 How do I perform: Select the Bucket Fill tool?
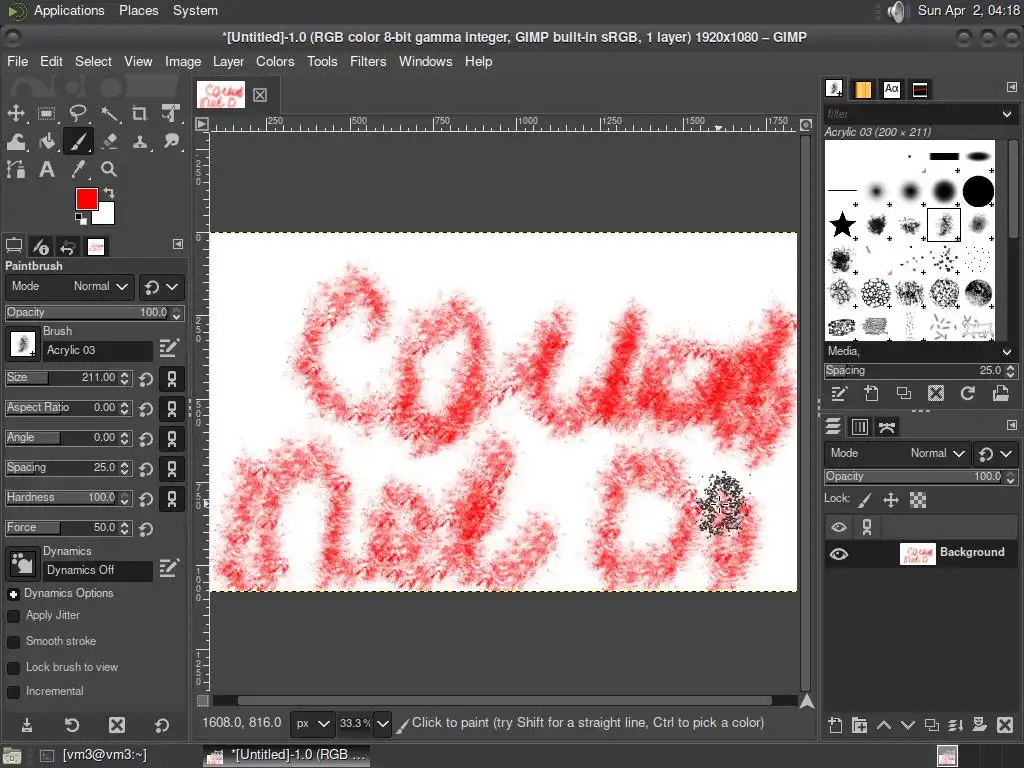[46, 141]
